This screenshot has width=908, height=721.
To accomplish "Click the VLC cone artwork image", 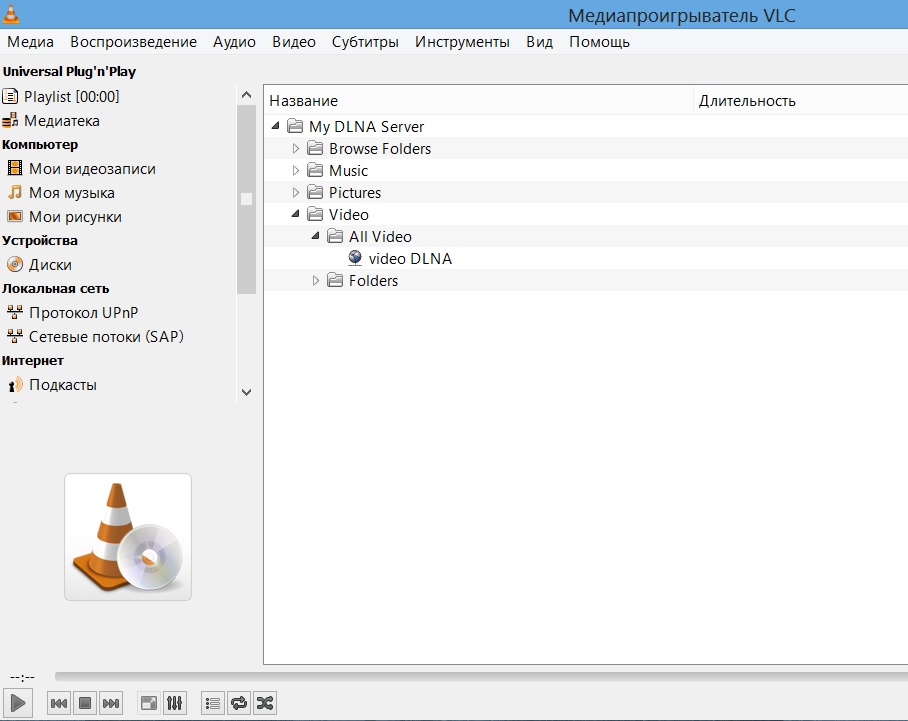I will [x=127, y=537].
